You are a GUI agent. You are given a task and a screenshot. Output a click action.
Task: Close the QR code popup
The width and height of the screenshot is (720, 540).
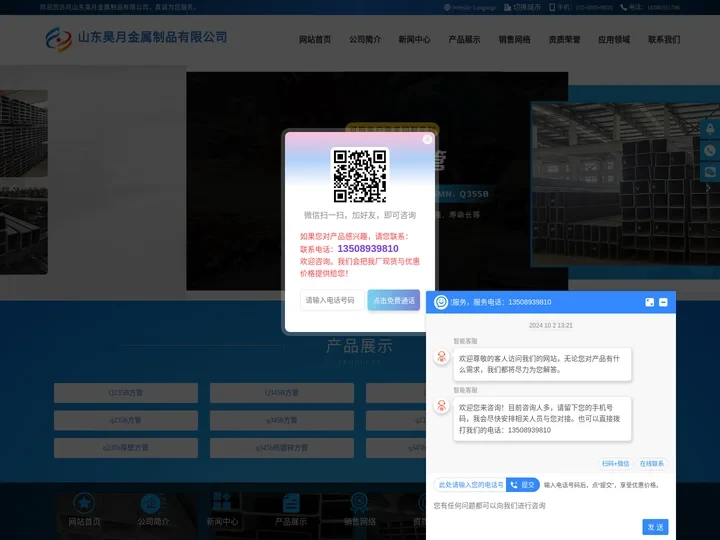[427, 139]
